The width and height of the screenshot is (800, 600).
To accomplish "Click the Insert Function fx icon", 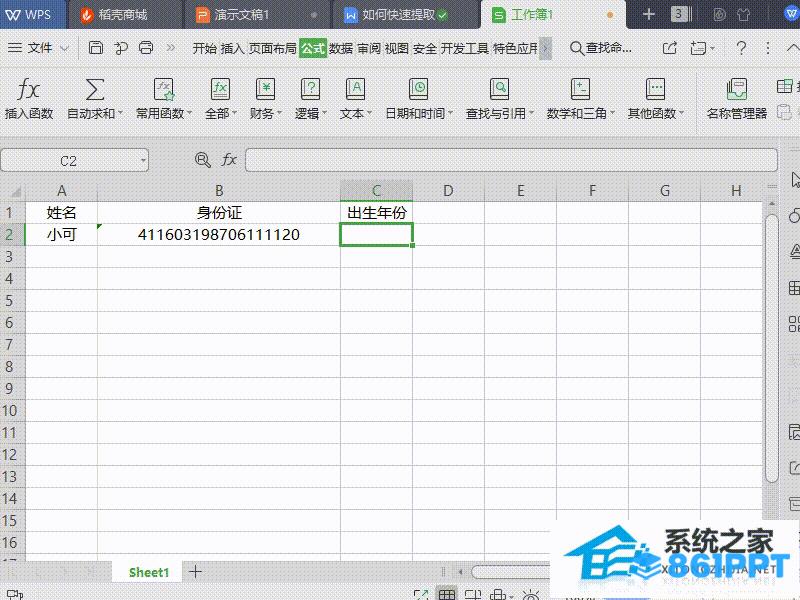I will pos(29,90).
